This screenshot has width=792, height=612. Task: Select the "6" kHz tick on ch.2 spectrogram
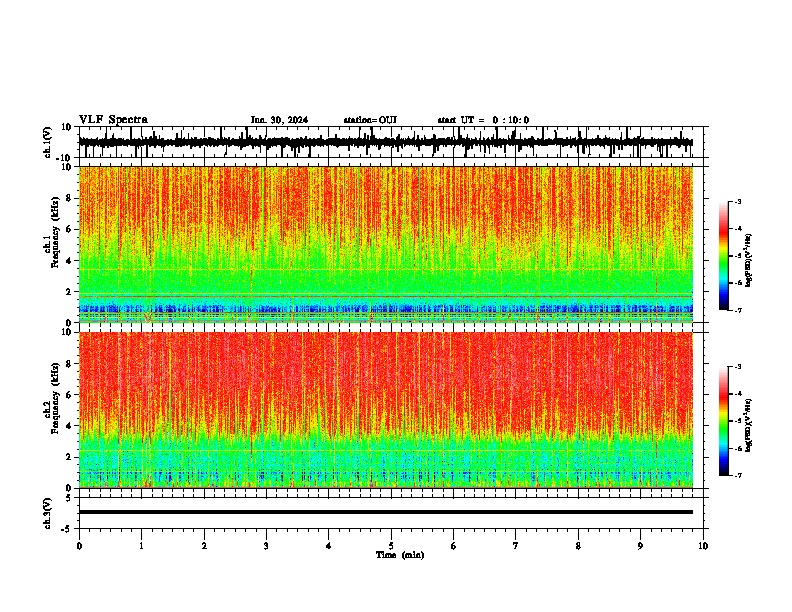(x=69, y=395)
